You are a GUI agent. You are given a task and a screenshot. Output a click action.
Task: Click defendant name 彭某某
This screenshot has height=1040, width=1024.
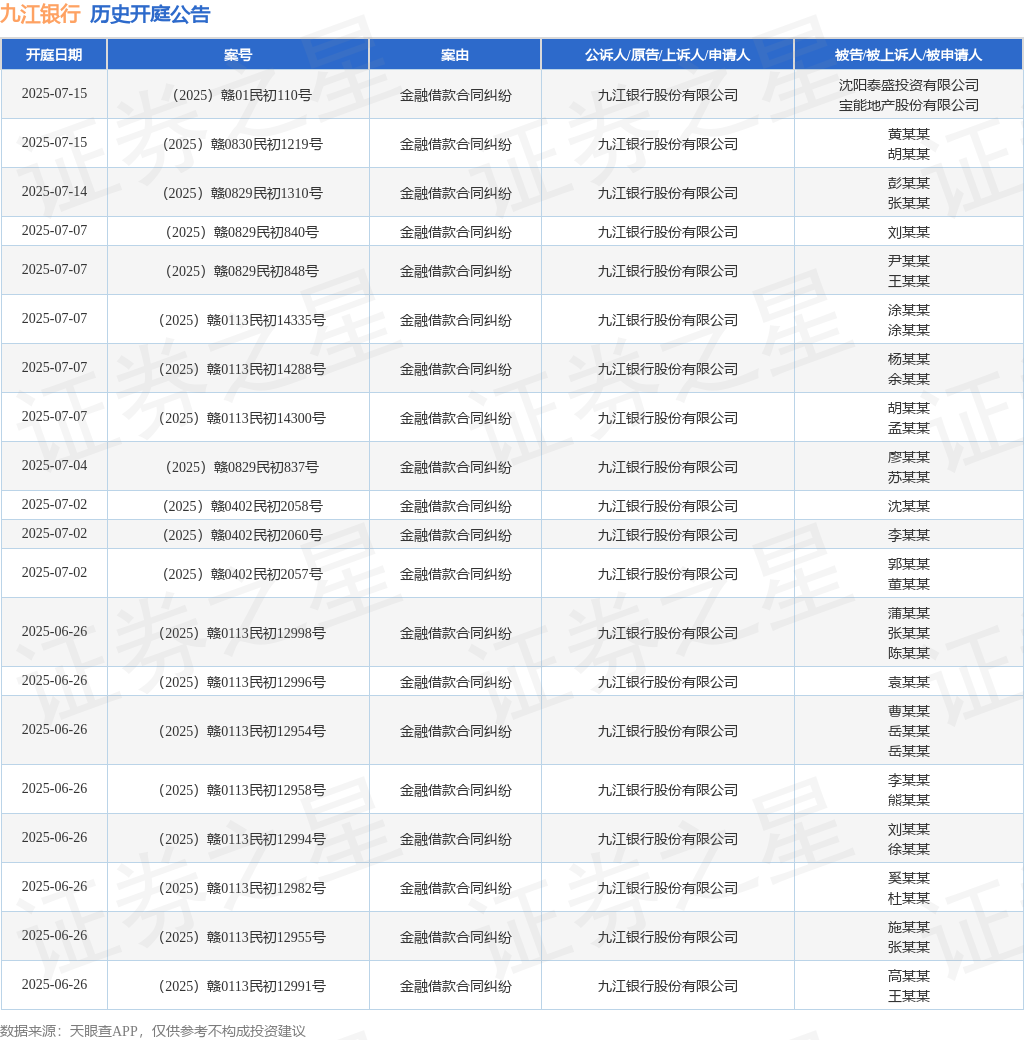point(909,183)
